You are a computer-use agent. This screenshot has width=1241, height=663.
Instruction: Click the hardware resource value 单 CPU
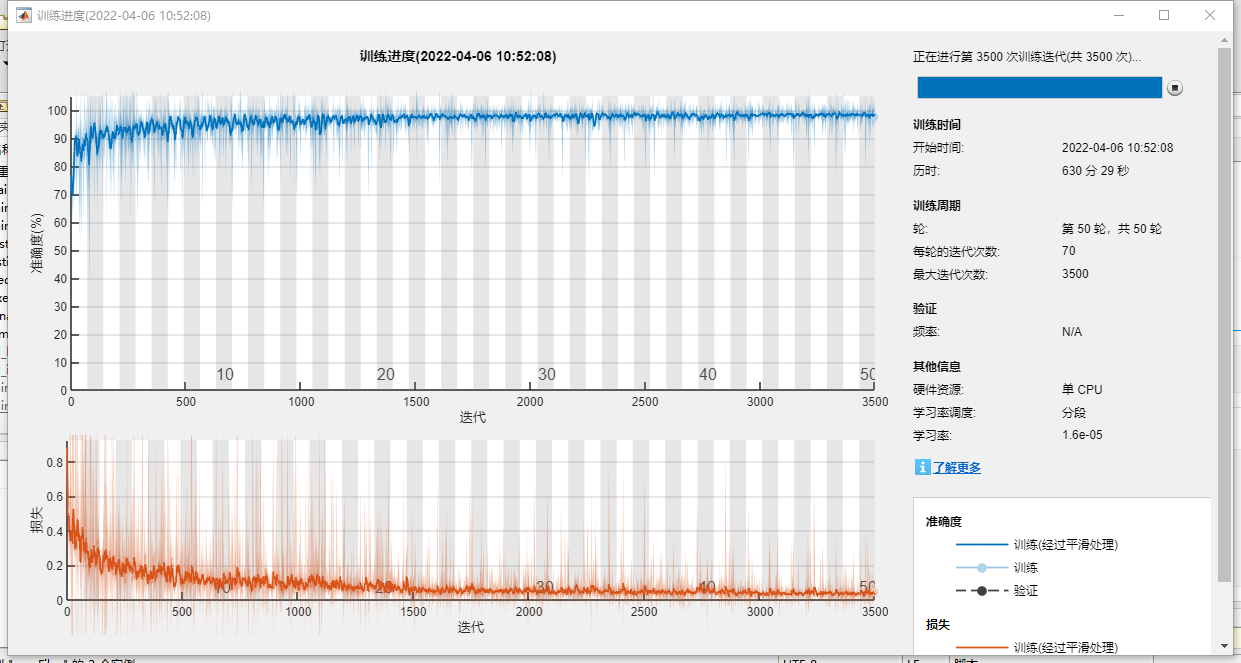(x=1082, y=390)
